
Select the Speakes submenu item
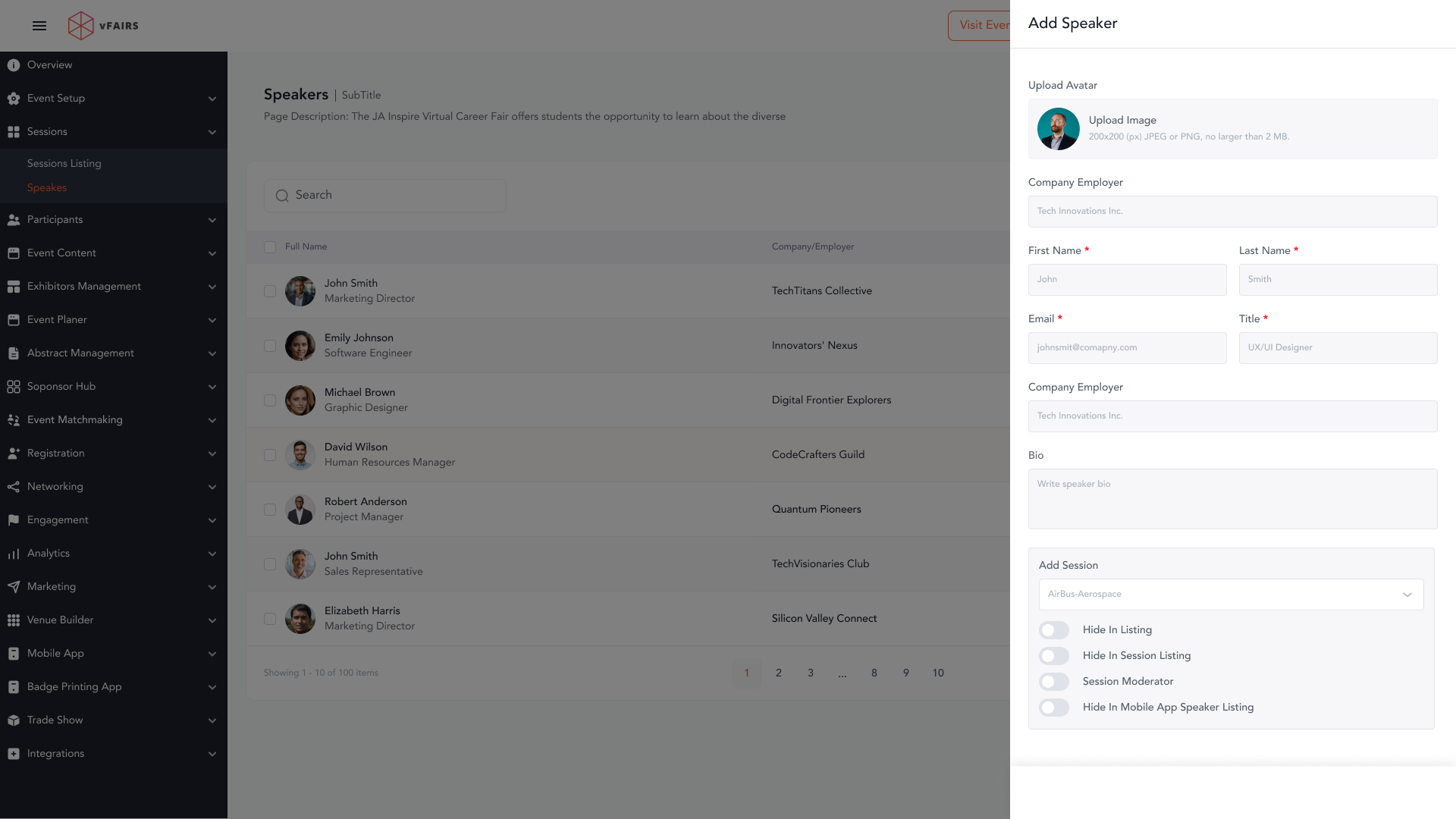47,188
